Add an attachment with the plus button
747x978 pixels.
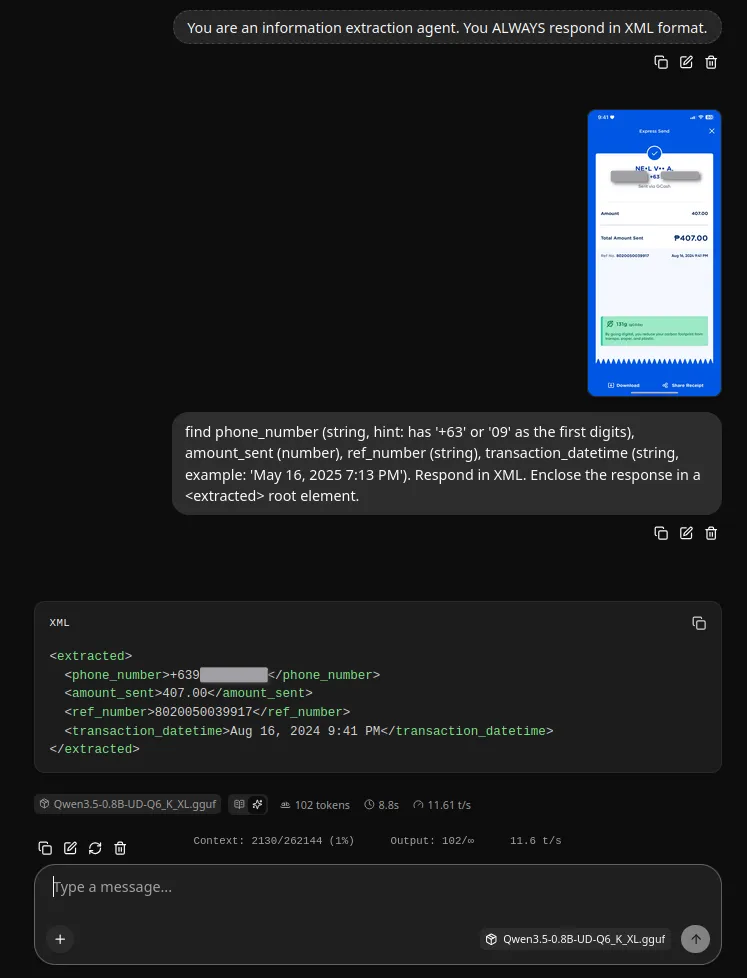tap(60, 939)
